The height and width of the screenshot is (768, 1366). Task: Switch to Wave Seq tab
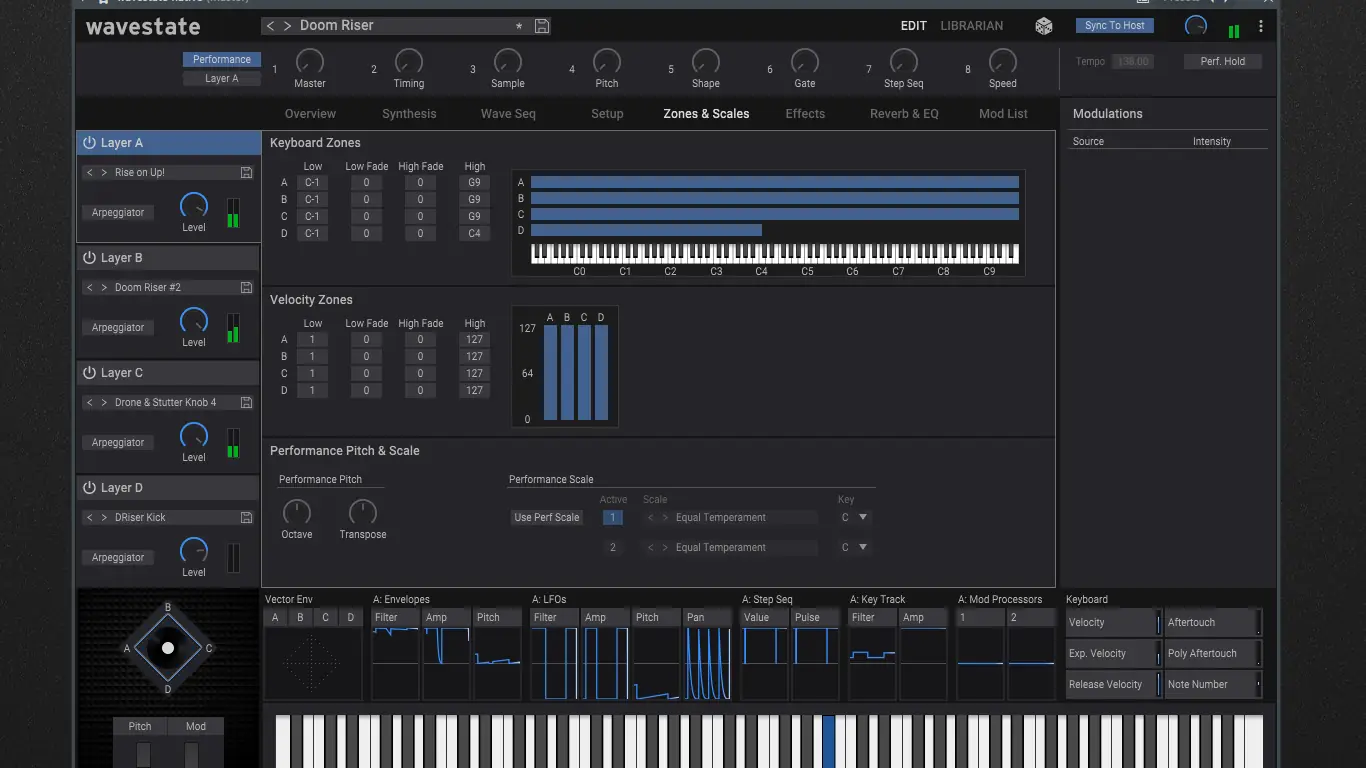[x=508, y=114]
